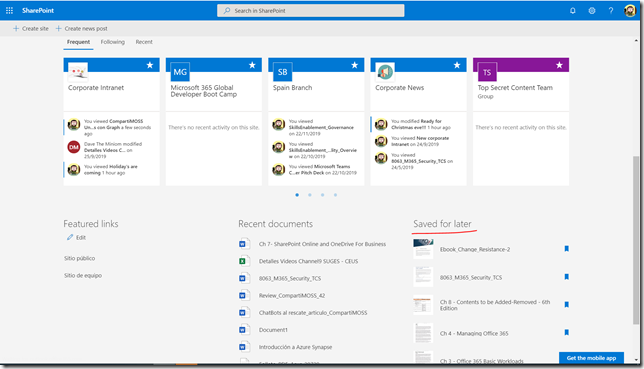Open Spain Branch site title
The image size is (644, 369).
coord(292,88)
